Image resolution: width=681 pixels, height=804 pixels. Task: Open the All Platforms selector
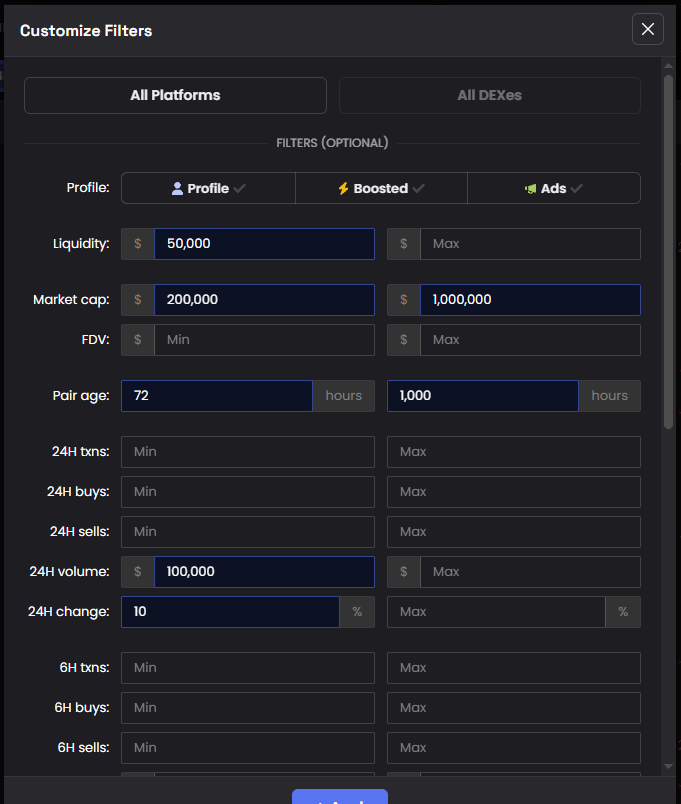(x=175, y=95)
